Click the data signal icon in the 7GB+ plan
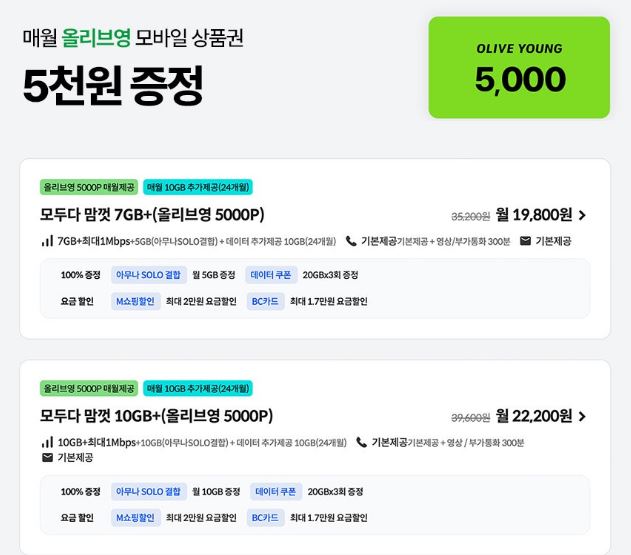 47,241
